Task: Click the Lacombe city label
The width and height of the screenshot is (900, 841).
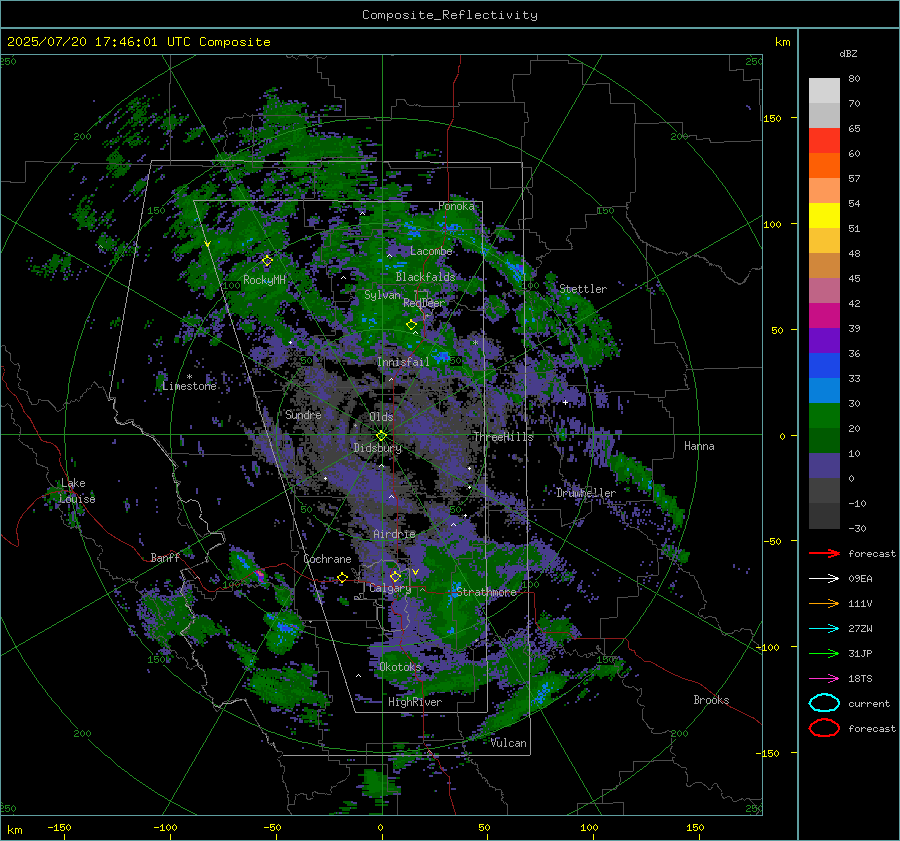Action: click(431, 251)
